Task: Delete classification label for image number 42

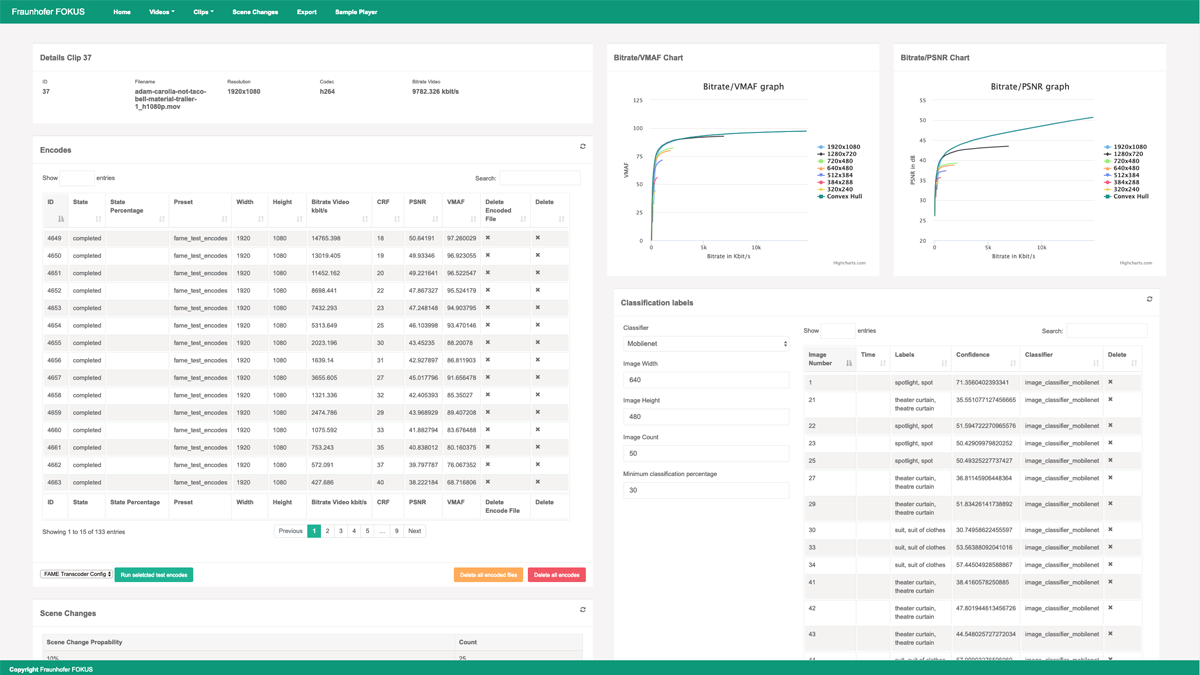Action: pyautogui.click(x=1110, y=608)
